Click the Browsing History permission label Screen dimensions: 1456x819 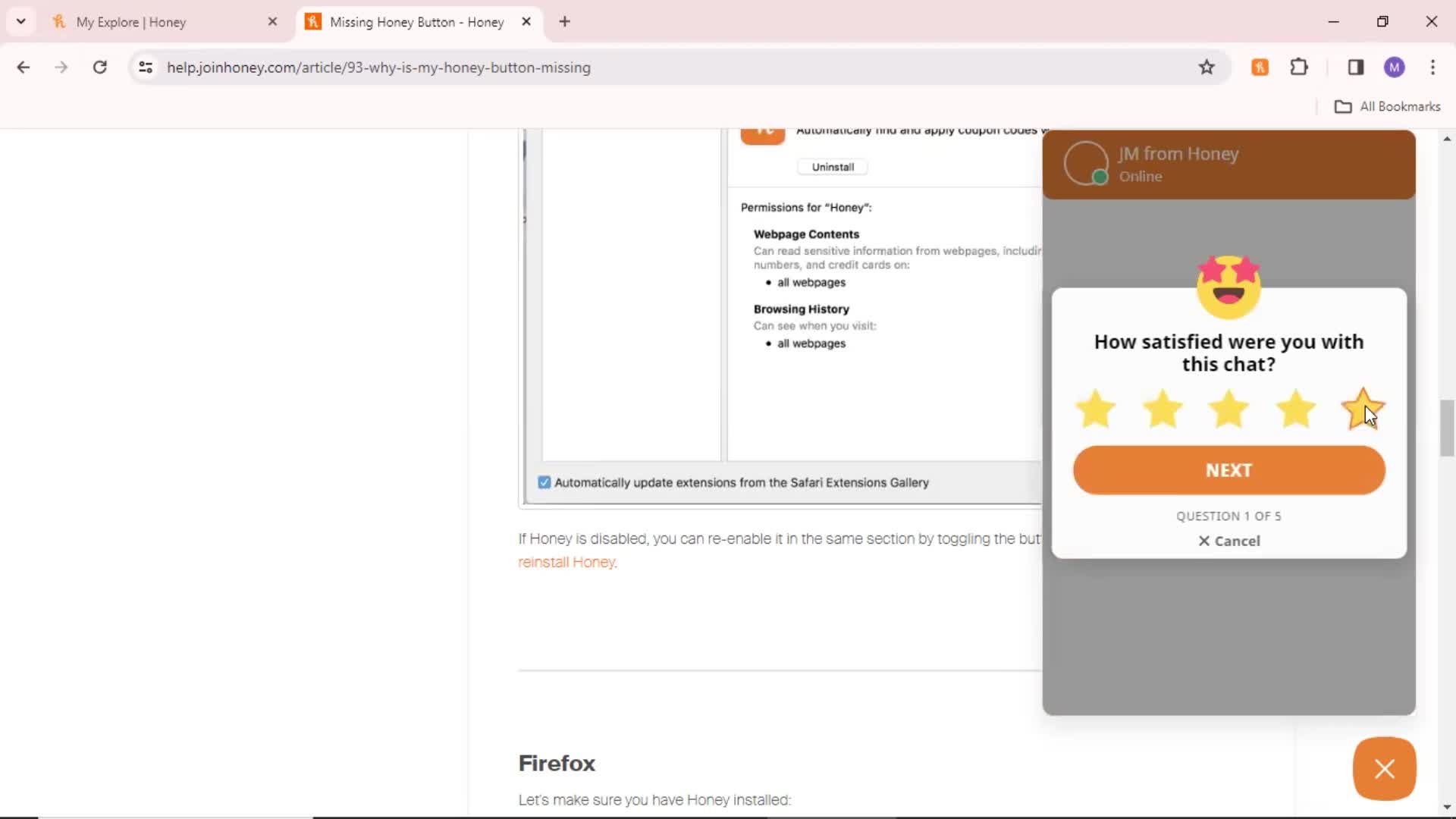801,309
